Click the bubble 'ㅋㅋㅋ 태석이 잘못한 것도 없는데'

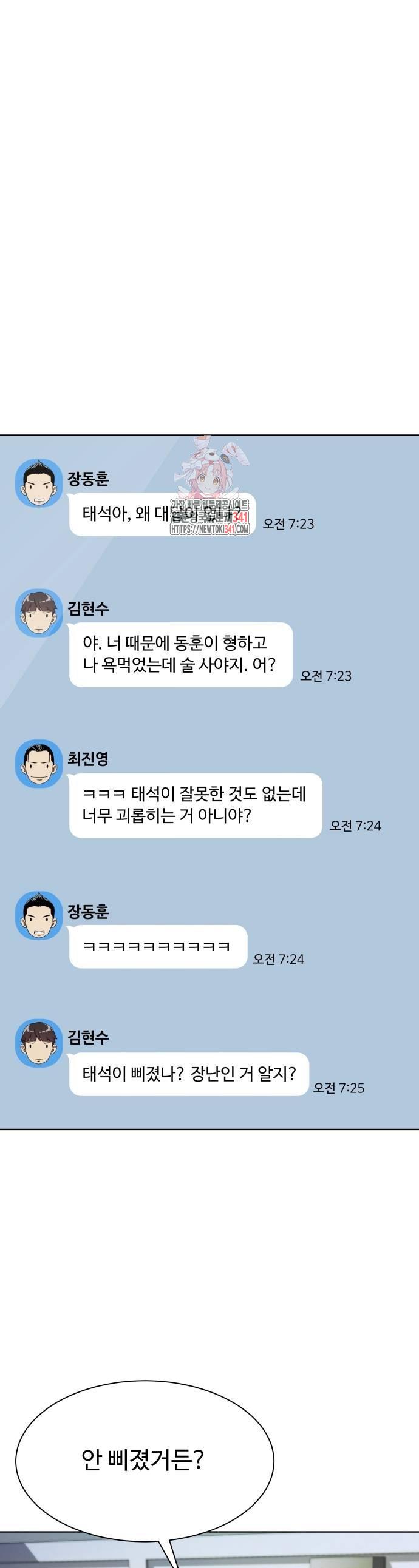[x=196, y=806]
